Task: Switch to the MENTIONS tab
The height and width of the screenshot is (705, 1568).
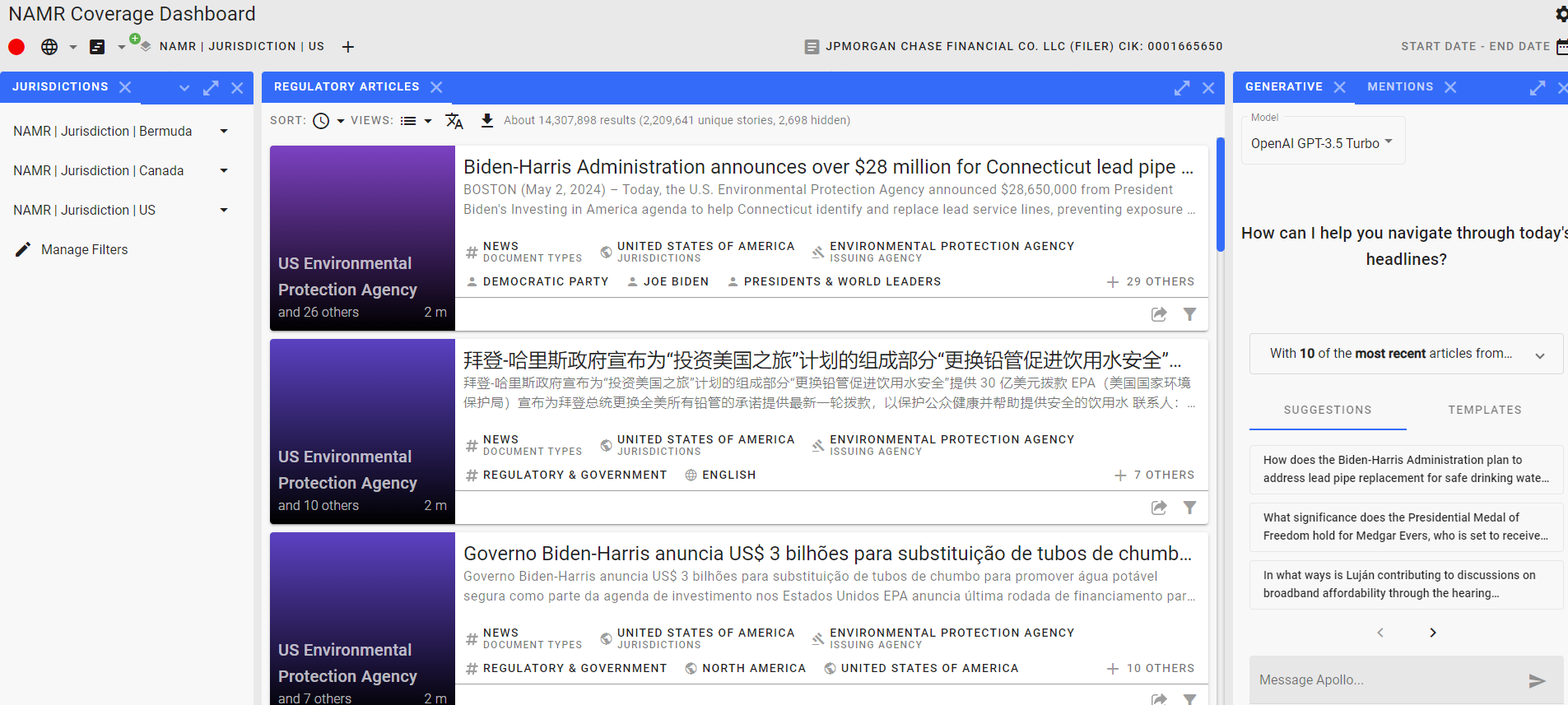Action: click(1400, 86)
